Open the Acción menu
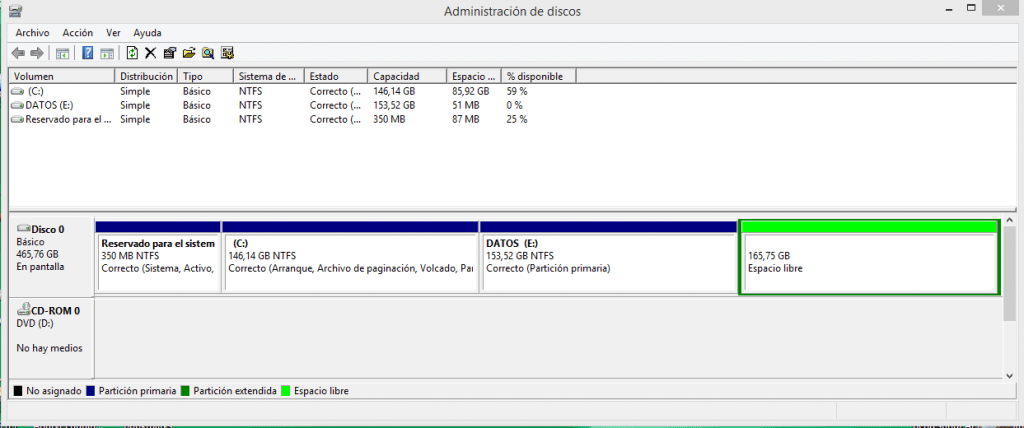This screenshot has height=428, width=1024. pos(77,33)
